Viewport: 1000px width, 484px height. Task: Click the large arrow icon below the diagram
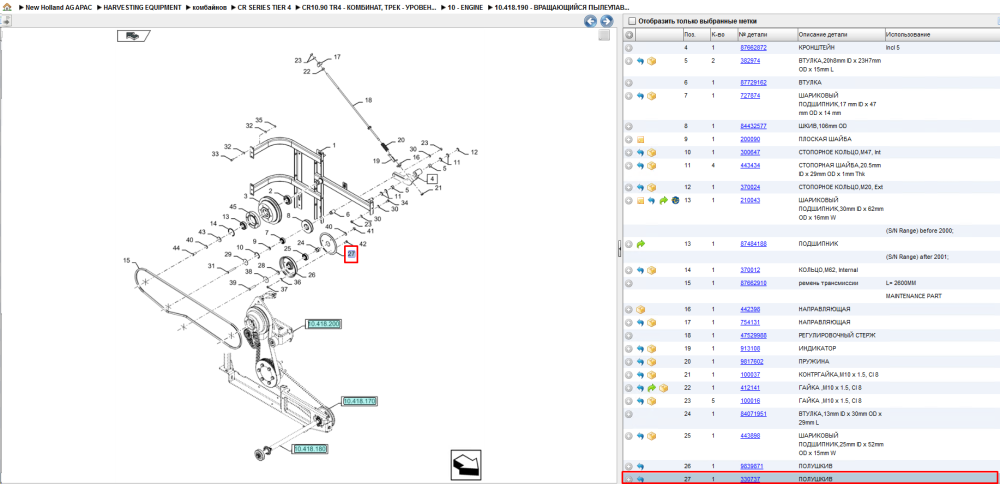point(466,465)
